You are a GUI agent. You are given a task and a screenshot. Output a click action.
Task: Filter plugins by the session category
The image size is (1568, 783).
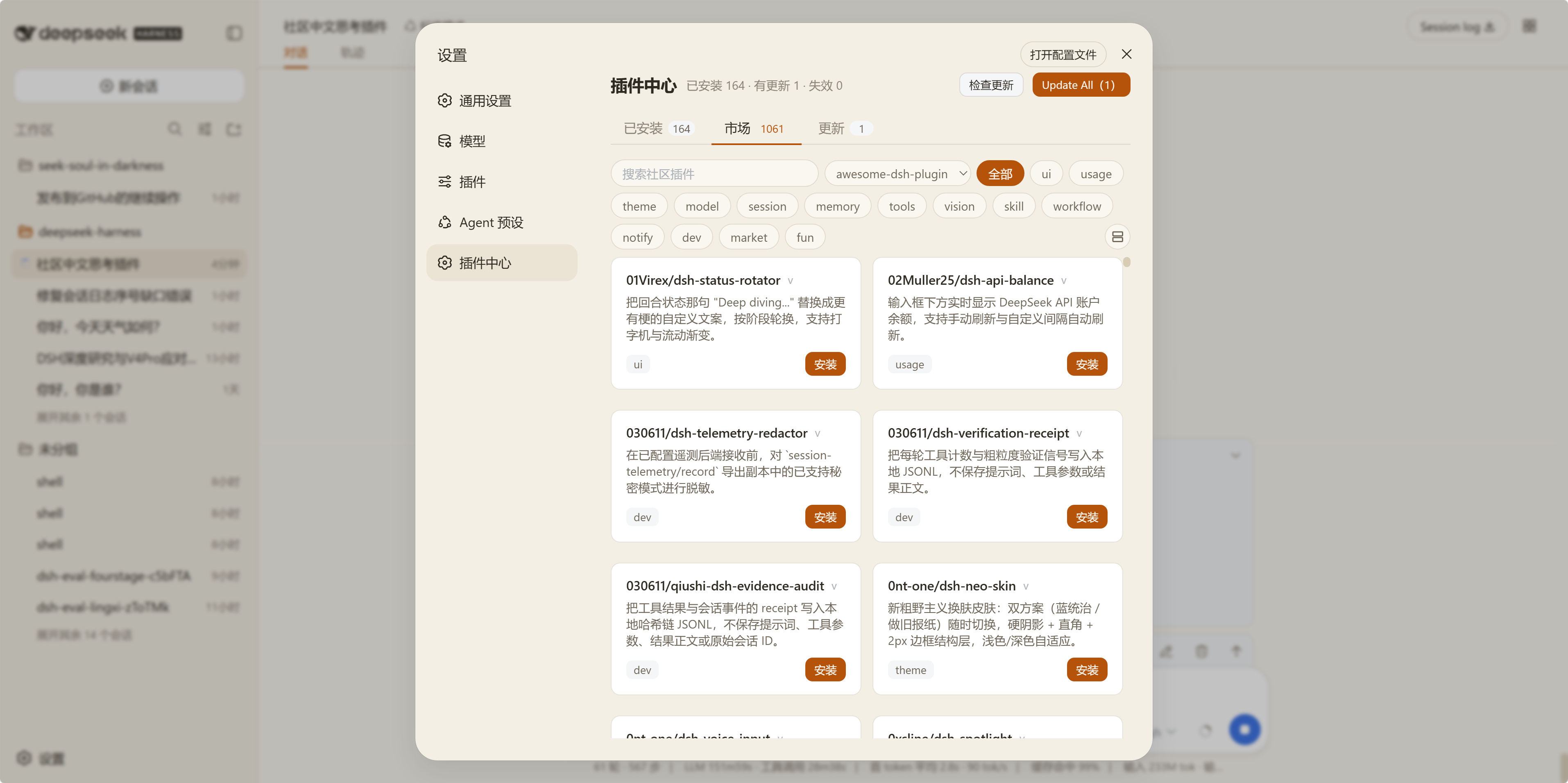[767, 207]
